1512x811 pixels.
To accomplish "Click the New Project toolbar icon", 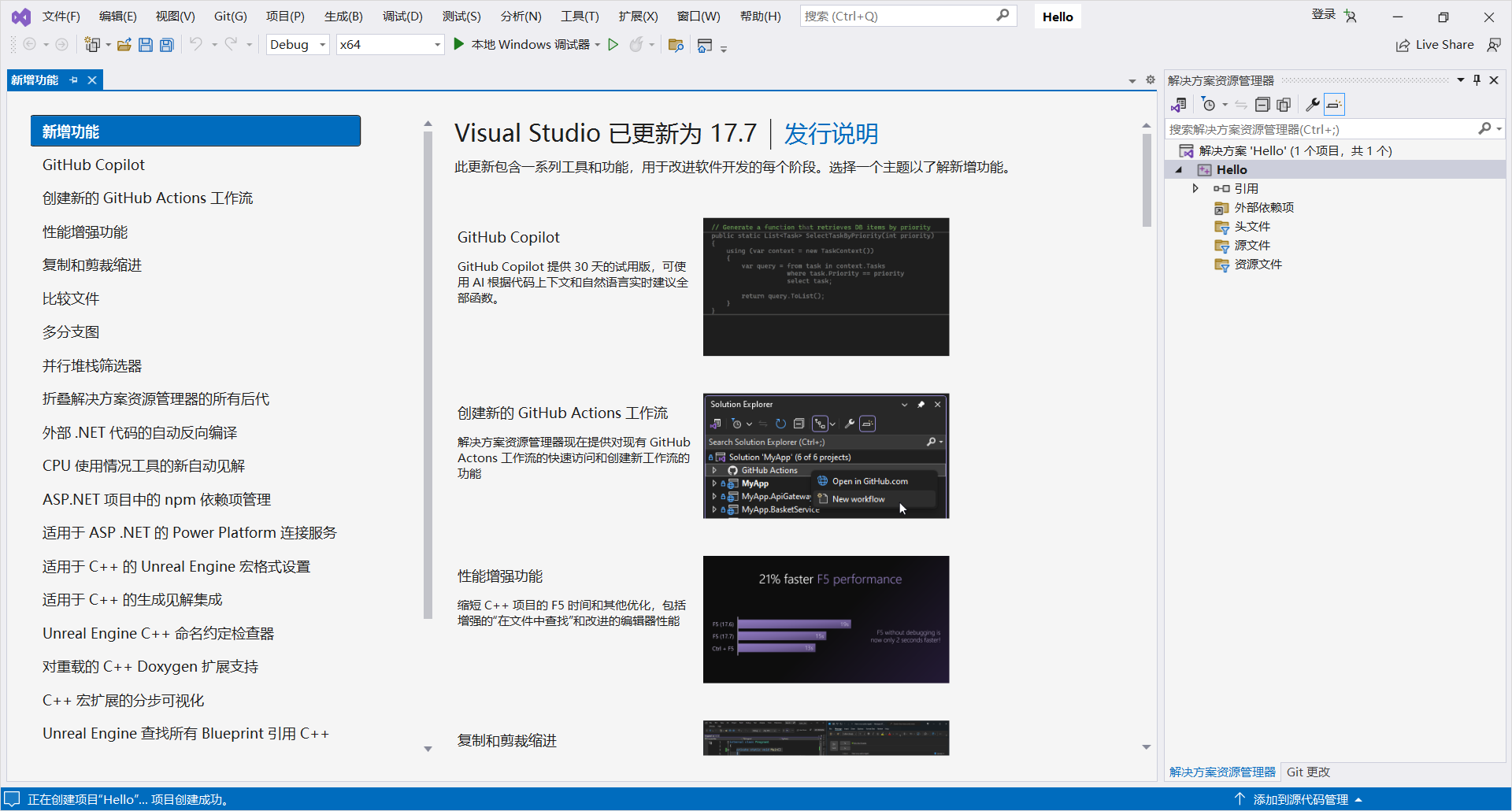I will click(x=92, y=44).
